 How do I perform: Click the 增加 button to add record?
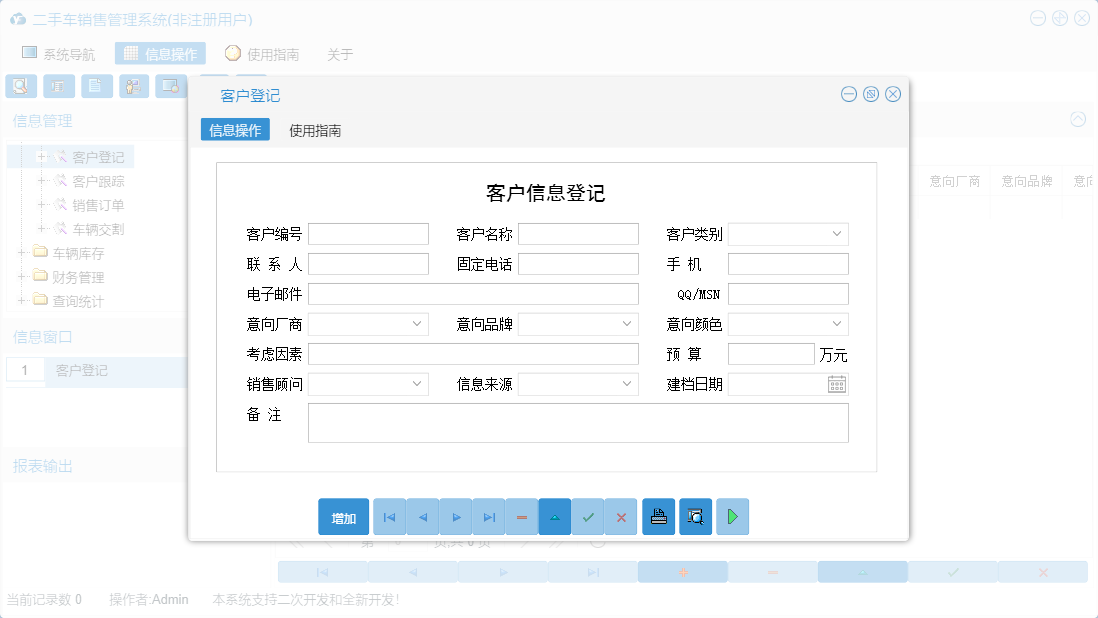coord(343,517)
